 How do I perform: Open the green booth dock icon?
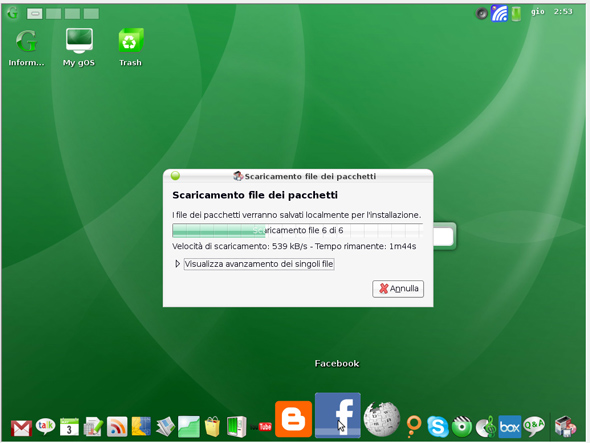click(x=237, y=427)
